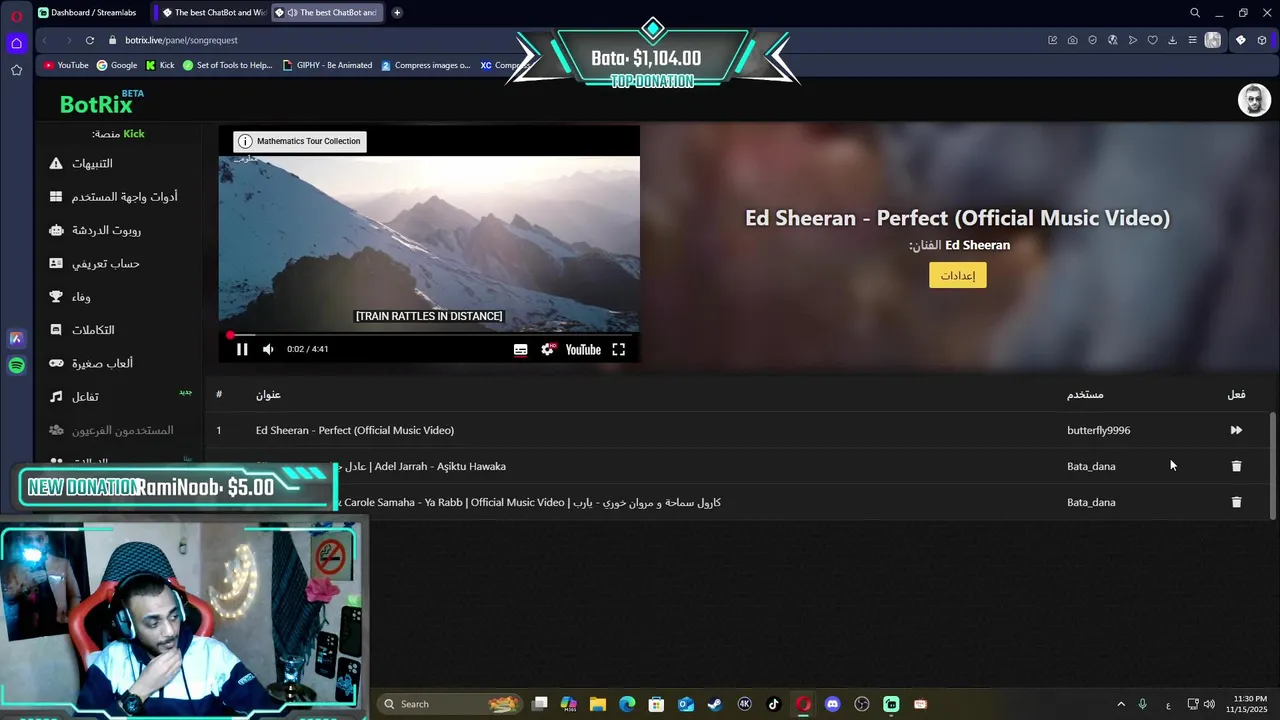Mute the video with the speaker icon
Screen dimensions: 1280x720
(268, 349)
